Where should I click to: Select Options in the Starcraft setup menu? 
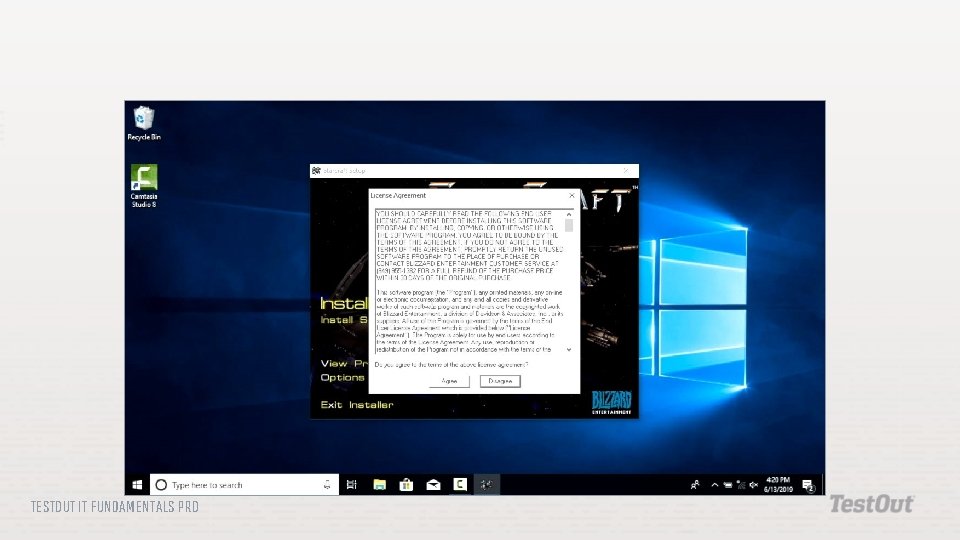coord(342,378)
